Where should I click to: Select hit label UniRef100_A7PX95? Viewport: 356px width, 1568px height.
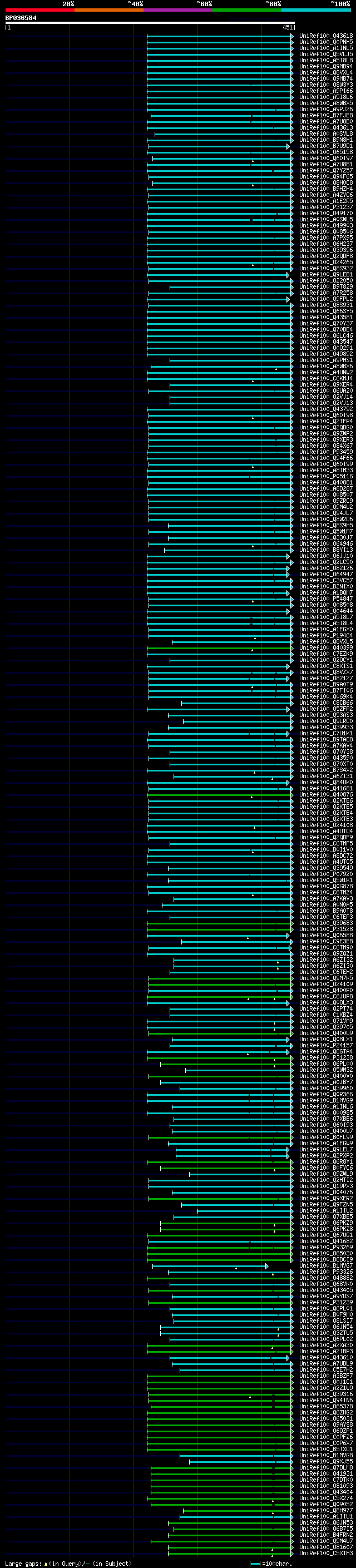click(x=326, y=238)
